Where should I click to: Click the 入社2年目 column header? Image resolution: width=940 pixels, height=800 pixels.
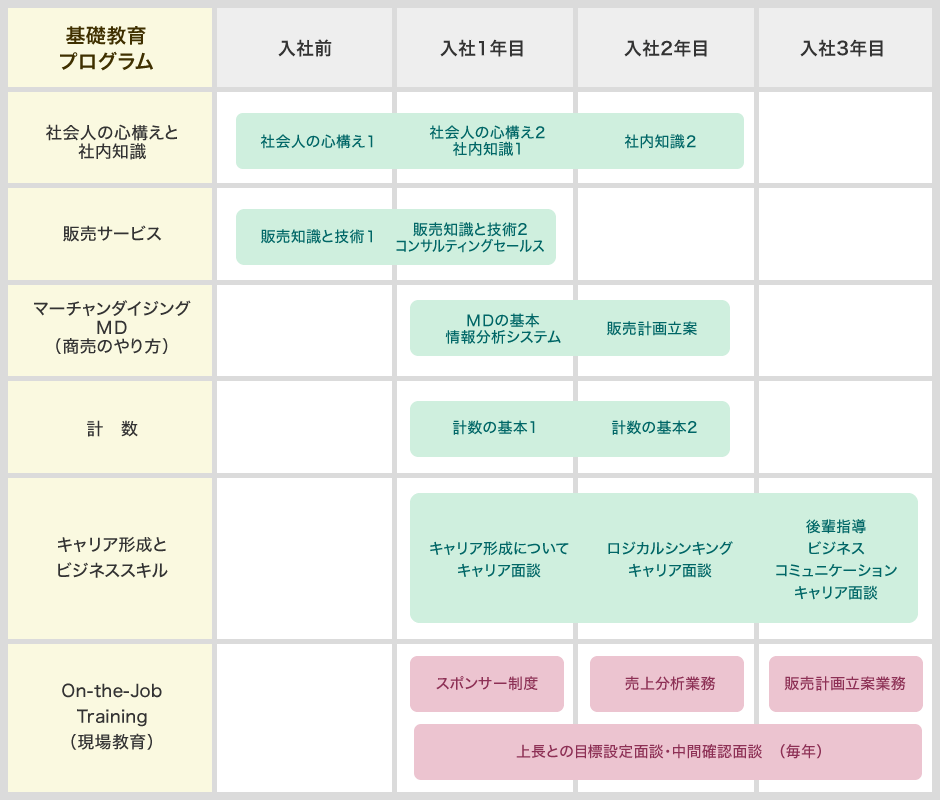click(x=666, y=48)
